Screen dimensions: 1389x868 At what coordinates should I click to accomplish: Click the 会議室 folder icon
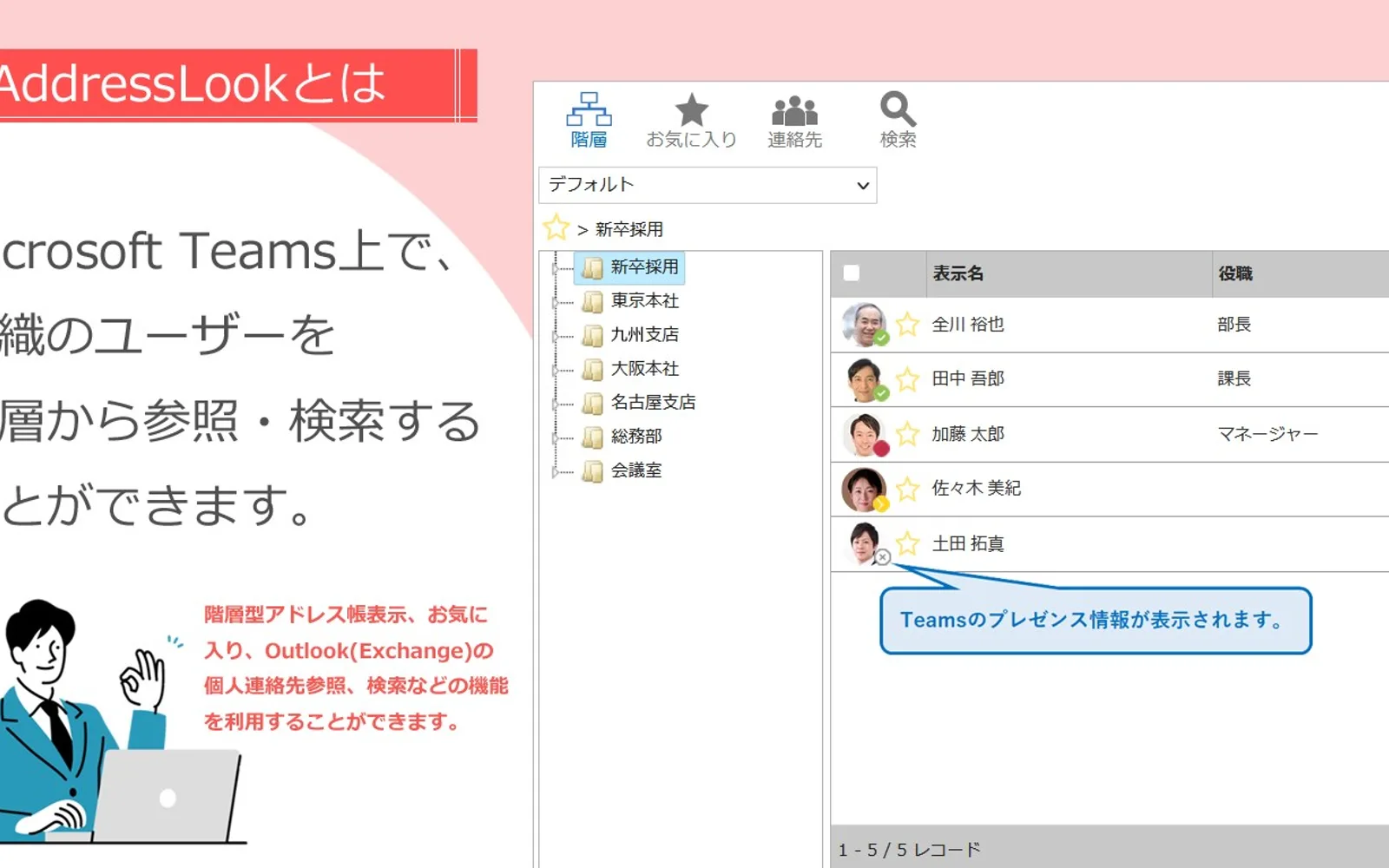point(593,471)
